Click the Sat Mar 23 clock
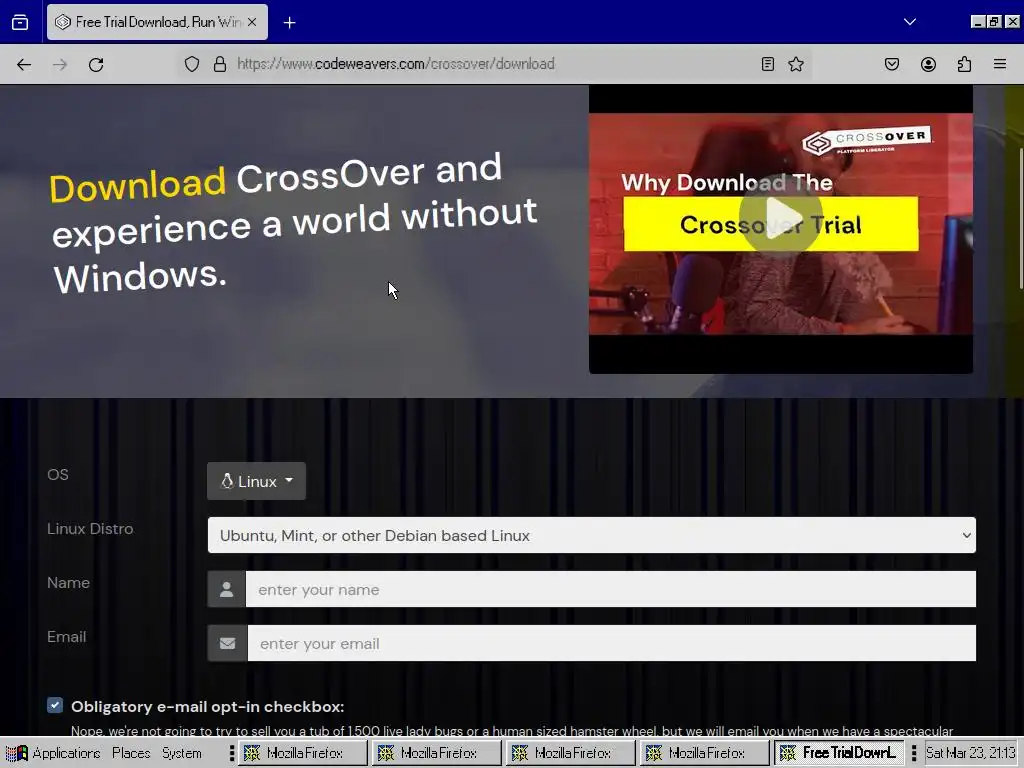 pos(970,753)
